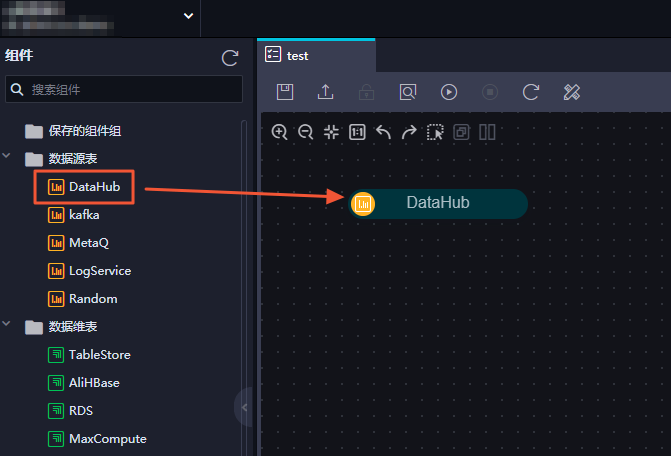
Task: Select the 数据维表 folder label
Action: click(73, 327)
